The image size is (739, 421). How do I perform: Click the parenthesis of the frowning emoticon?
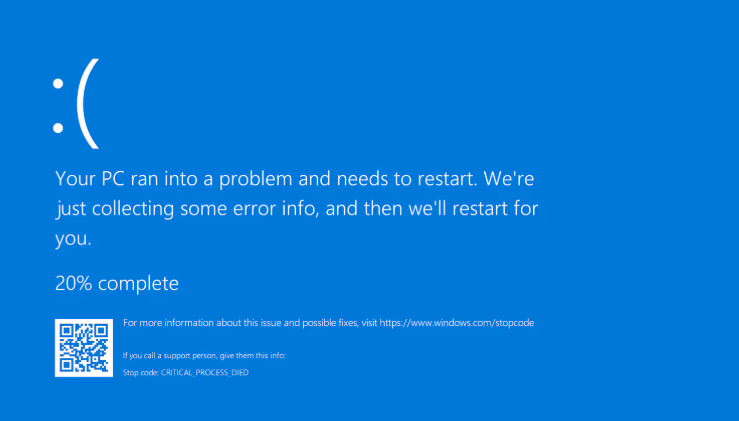click(x=88, y=104)
